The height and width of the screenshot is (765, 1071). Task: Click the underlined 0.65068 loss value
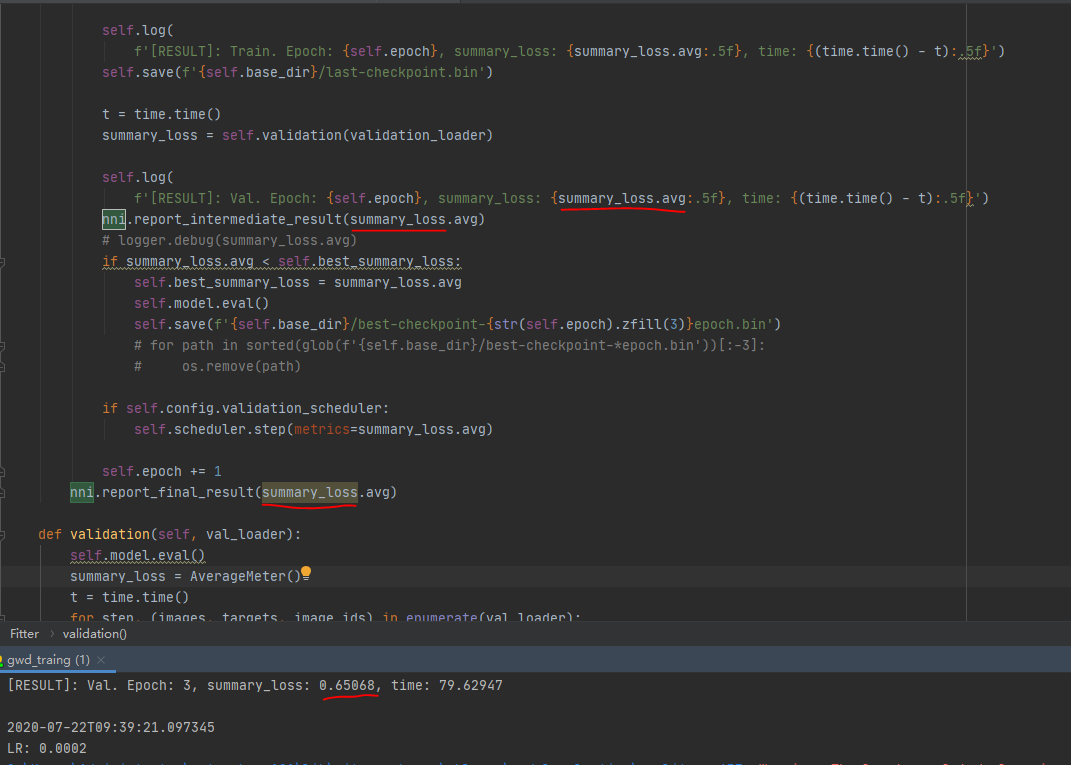[347, 685]
